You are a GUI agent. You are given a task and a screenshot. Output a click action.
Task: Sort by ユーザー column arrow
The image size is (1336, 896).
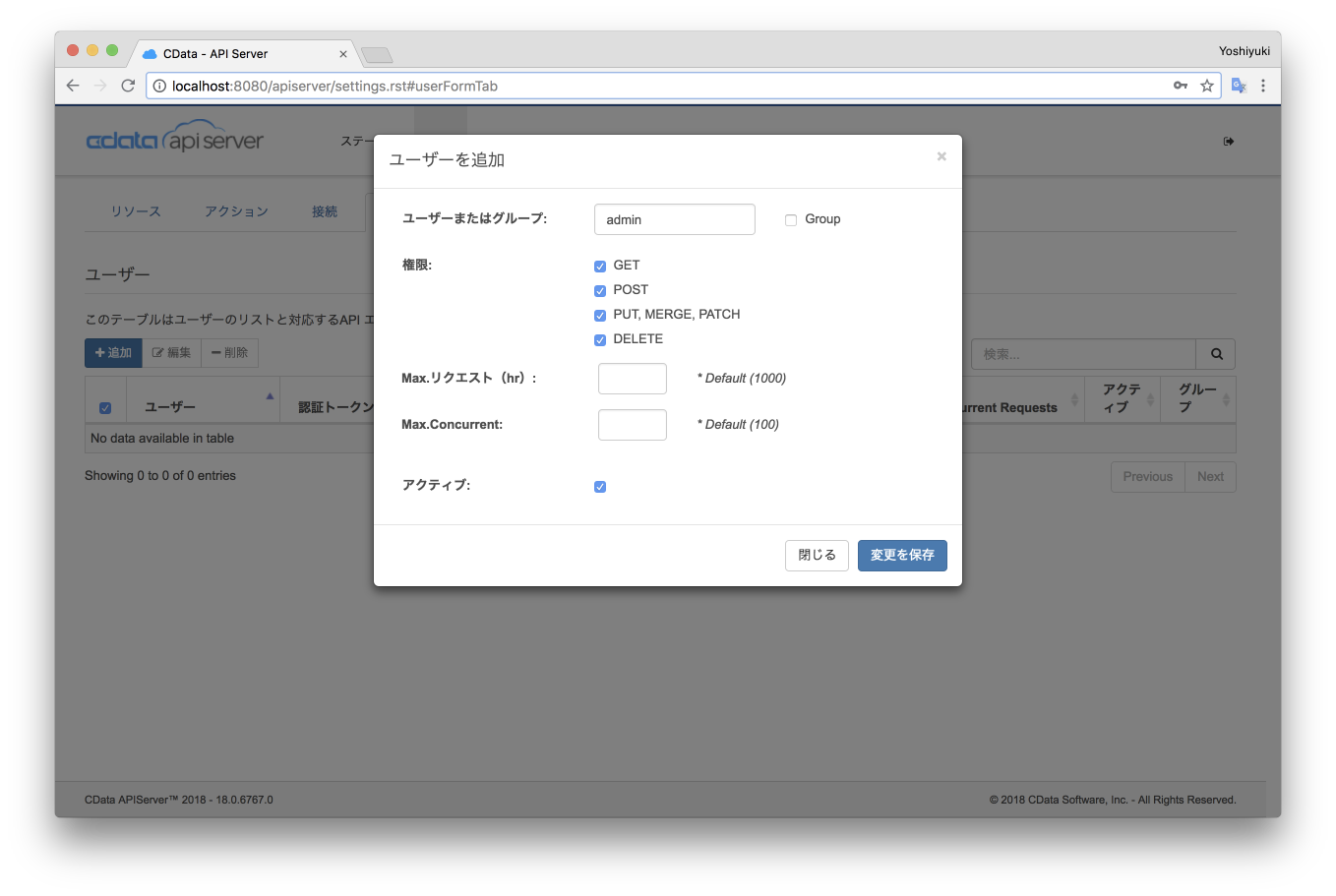(270, 396)
